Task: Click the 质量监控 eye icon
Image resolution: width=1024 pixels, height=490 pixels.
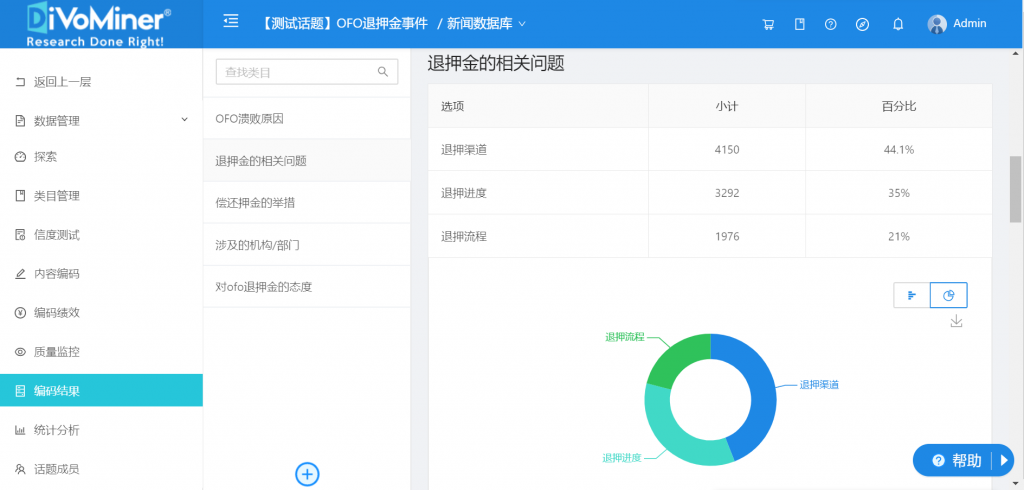Action: 20,351
